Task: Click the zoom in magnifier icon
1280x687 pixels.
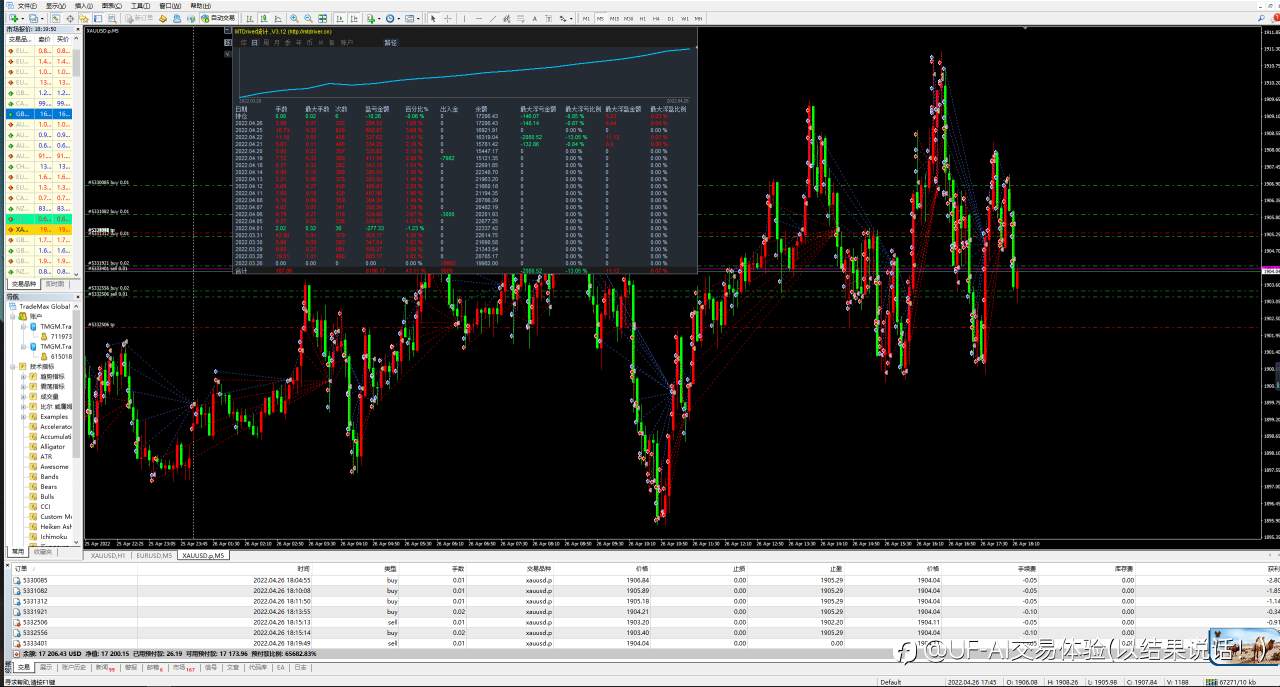Action: [x=294, y=18]
